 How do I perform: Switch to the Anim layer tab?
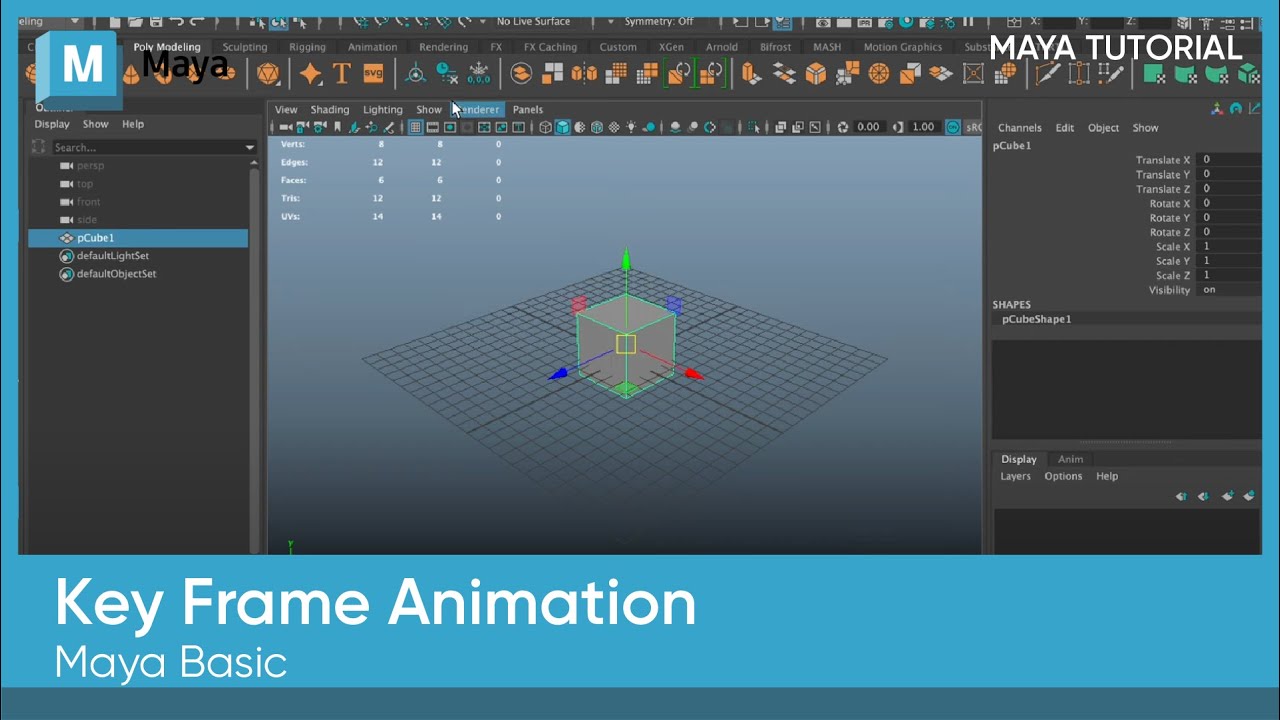(1071, 459)
